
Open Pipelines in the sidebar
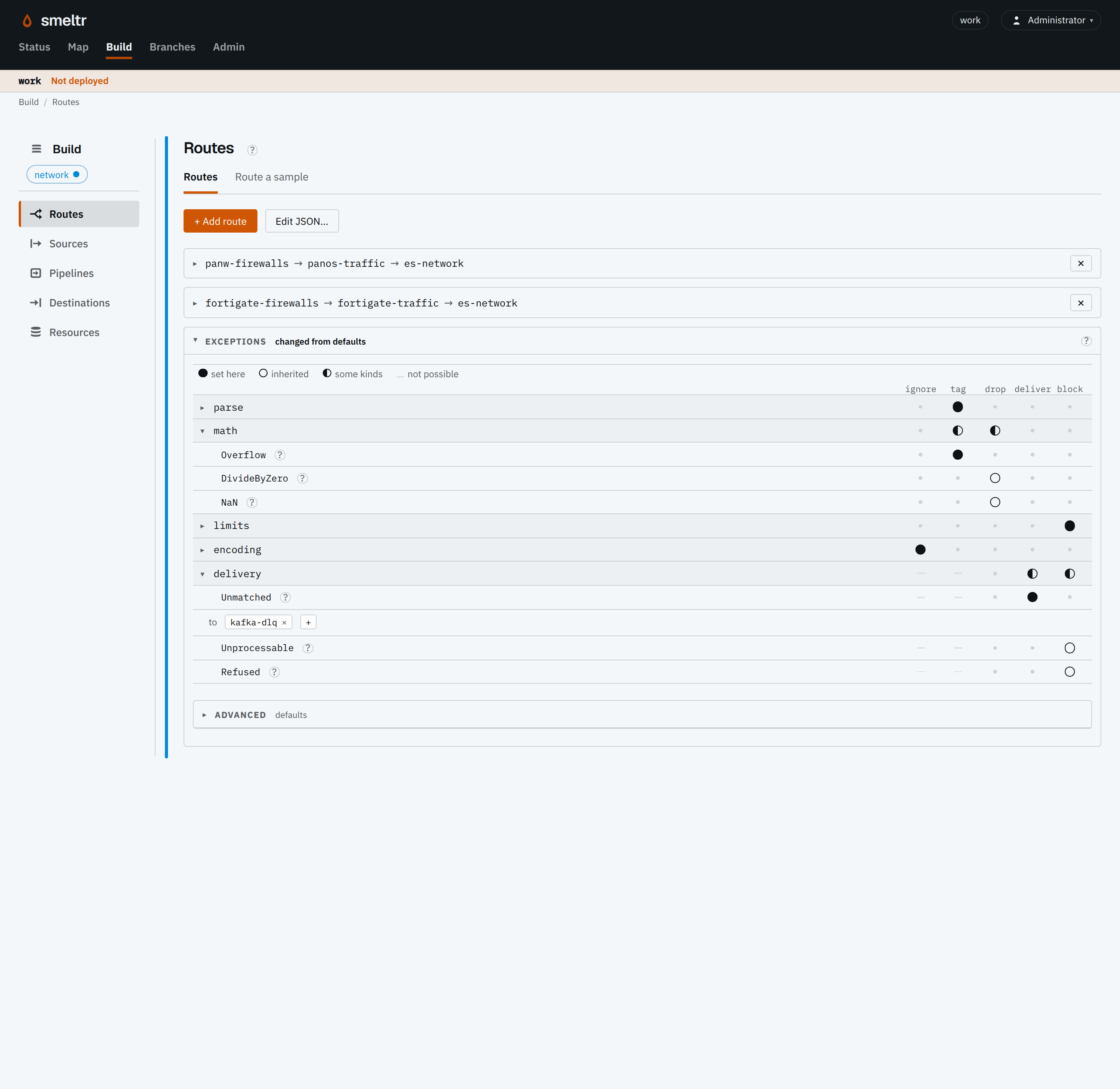coord(79,273)
